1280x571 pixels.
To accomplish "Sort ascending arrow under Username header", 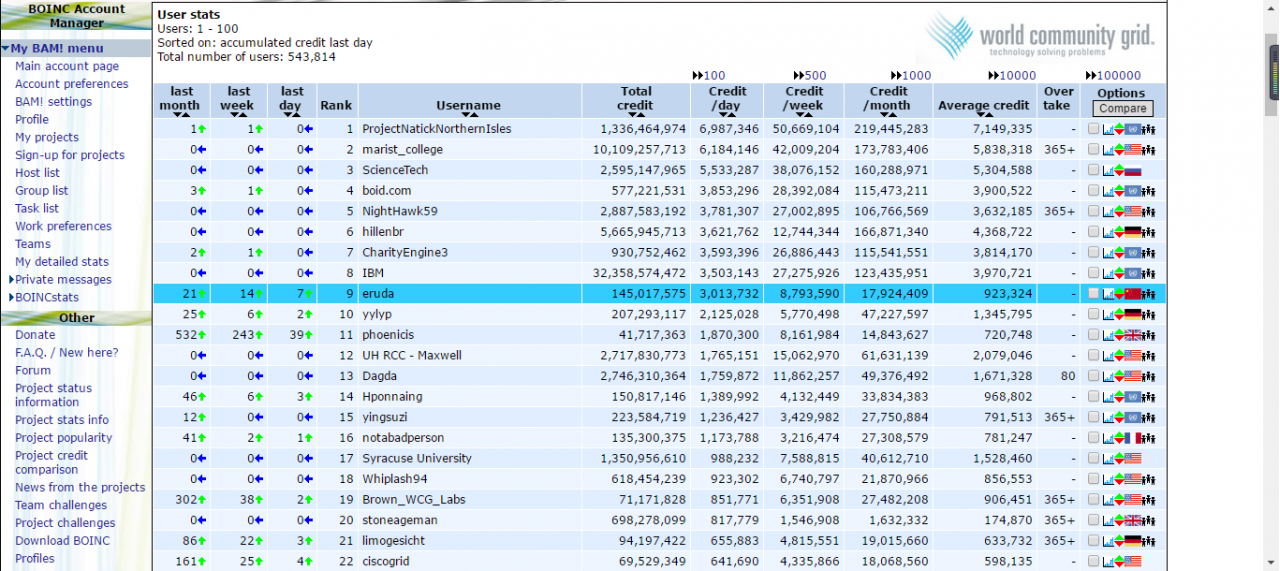I will pyautogui.click(x=474, y=116).
